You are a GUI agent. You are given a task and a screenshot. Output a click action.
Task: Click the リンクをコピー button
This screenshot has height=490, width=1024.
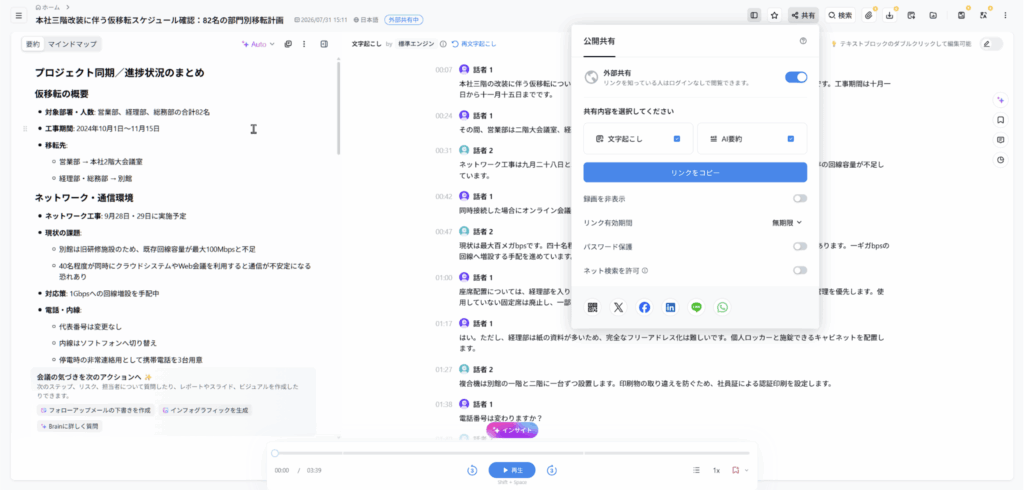tap(695, 172)
